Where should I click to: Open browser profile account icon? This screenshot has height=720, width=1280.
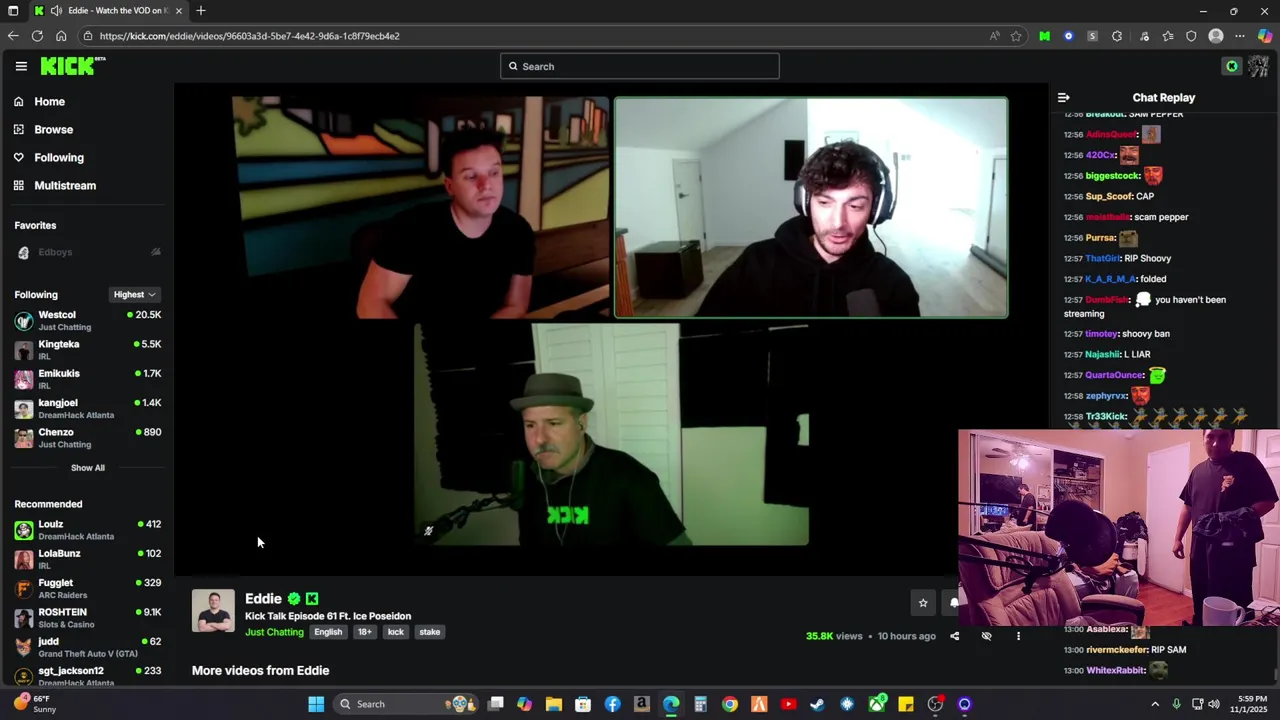tap(1216, 36)
